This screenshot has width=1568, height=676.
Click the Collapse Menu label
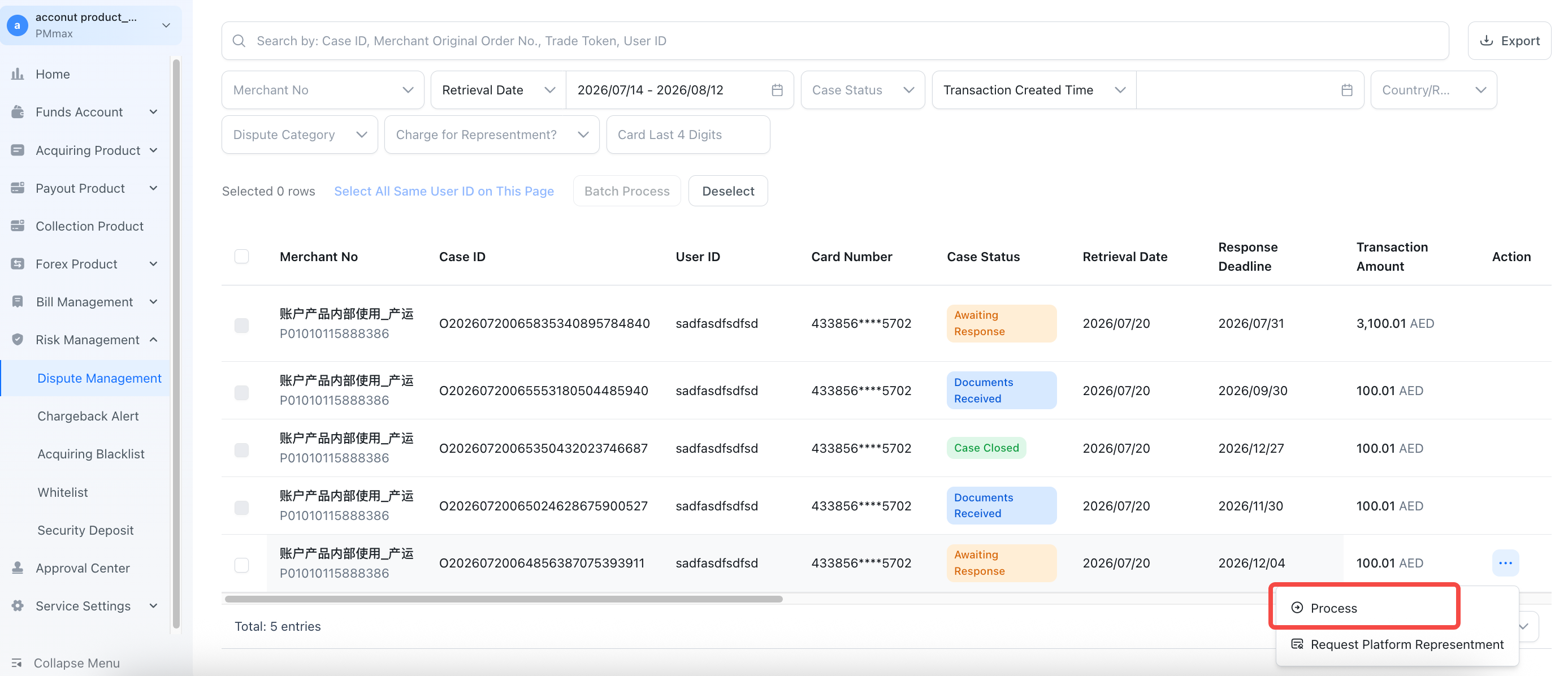click(77, 662)
